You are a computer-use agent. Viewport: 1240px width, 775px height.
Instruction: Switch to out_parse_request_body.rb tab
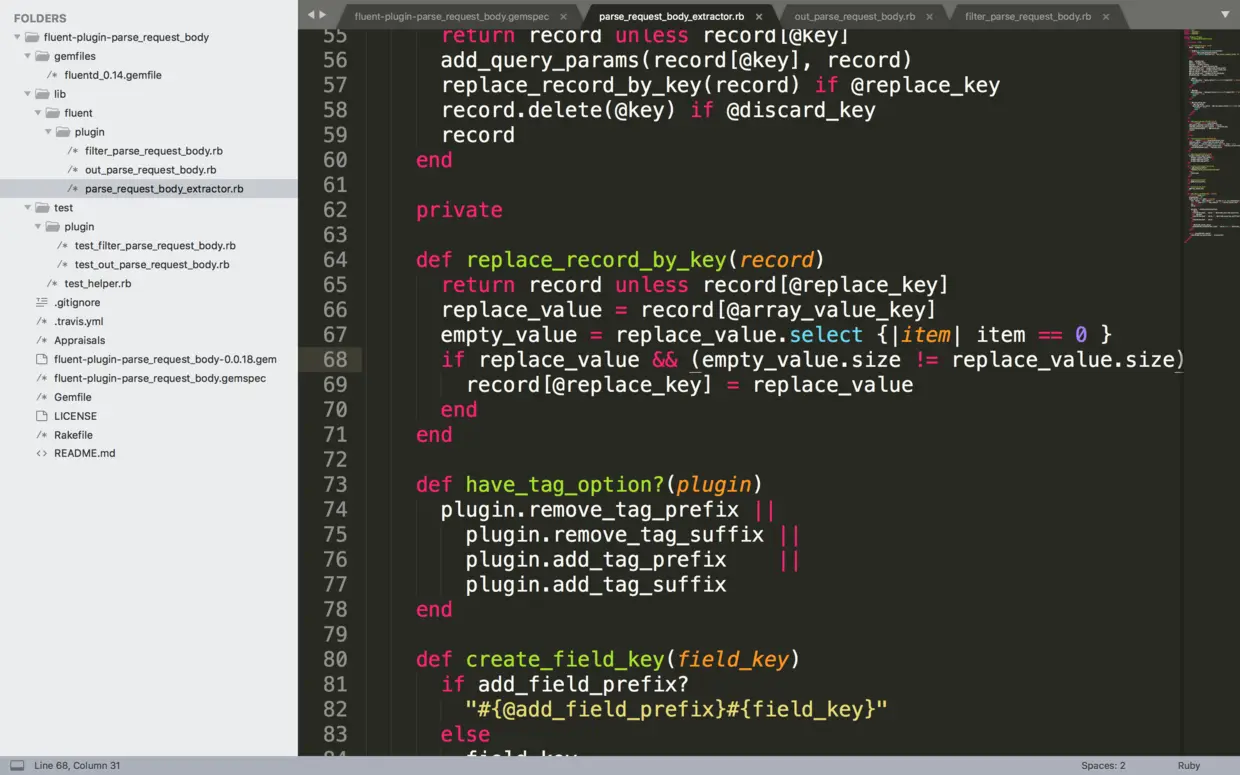coord(855,16)
